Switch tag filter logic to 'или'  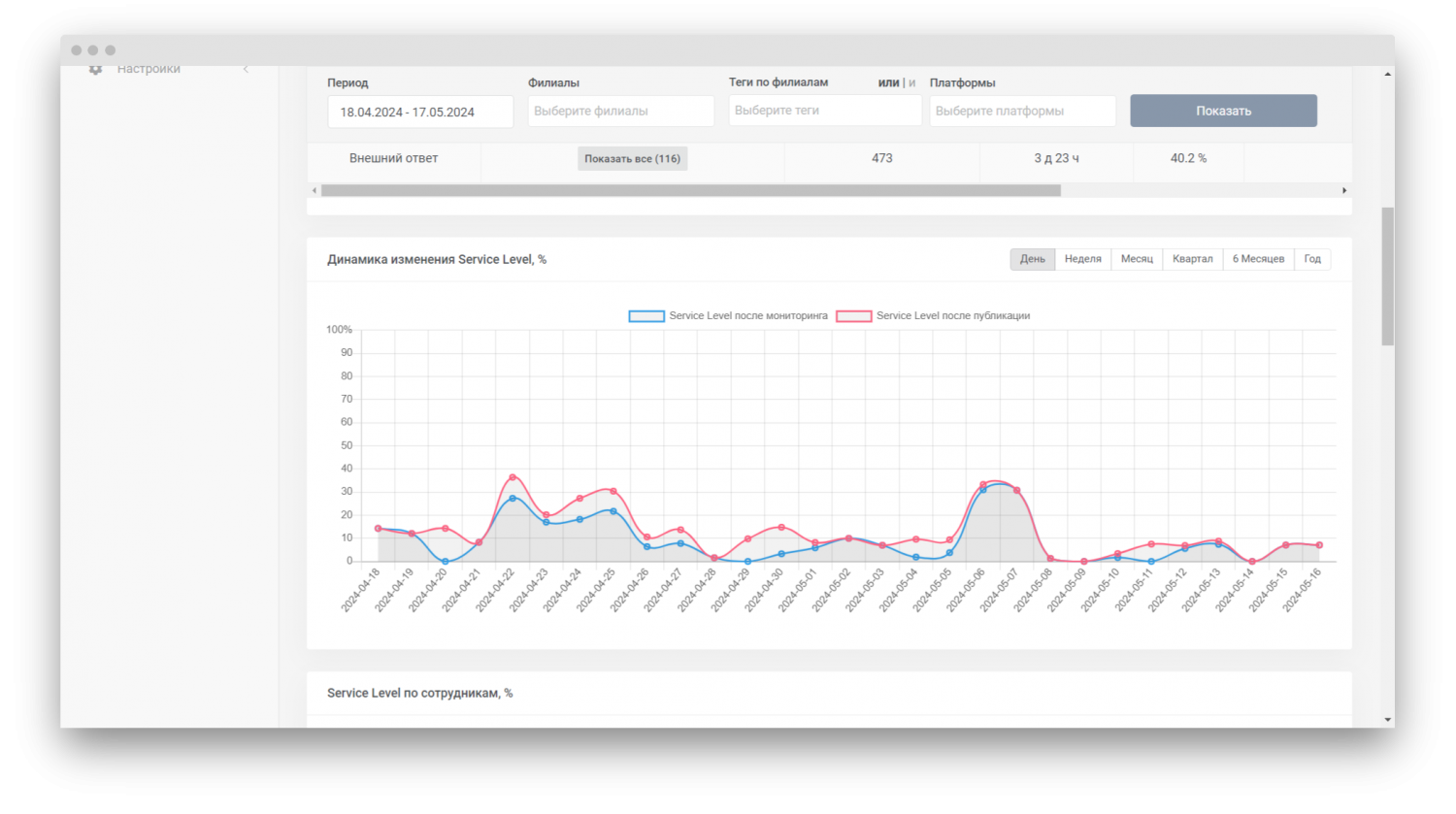888,83
